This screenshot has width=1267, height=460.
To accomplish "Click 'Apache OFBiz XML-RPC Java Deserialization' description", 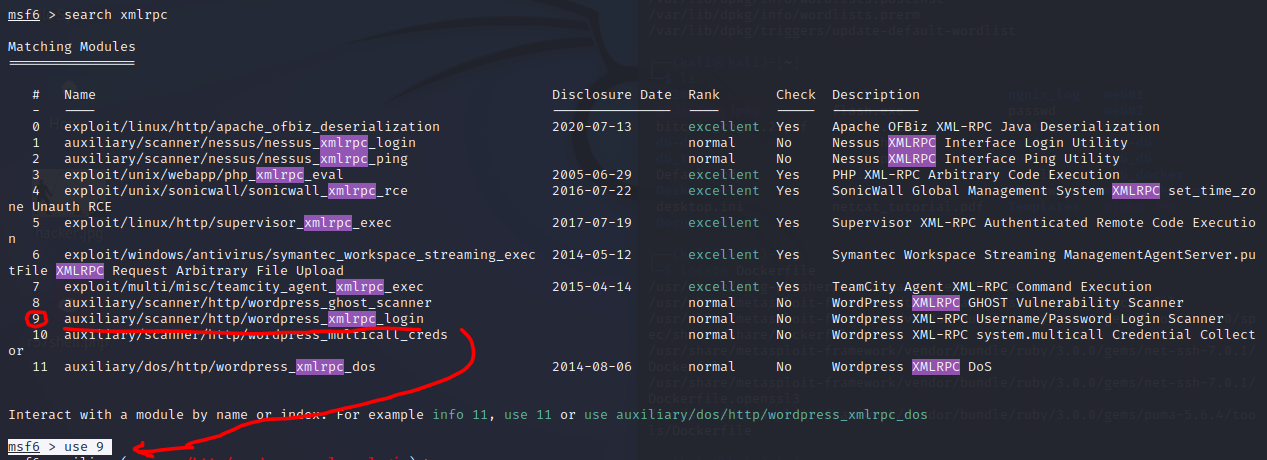I will pyautogui.click(x=996, y=127).
